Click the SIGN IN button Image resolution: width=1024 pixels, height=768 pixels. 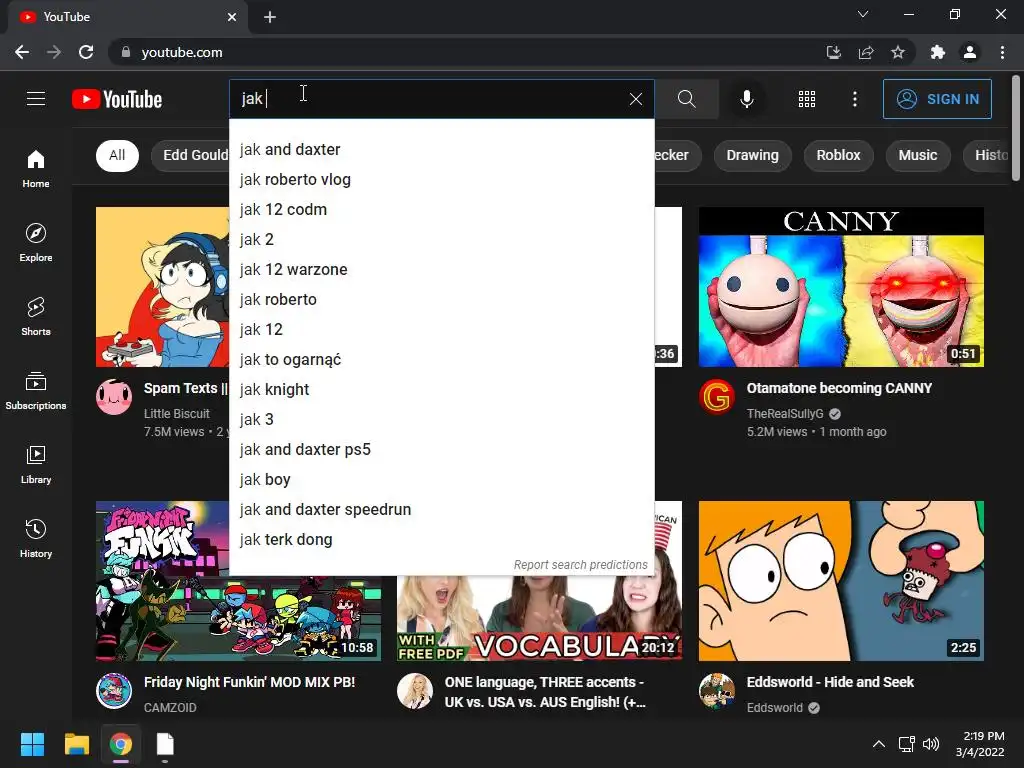(x=937, y=99)
